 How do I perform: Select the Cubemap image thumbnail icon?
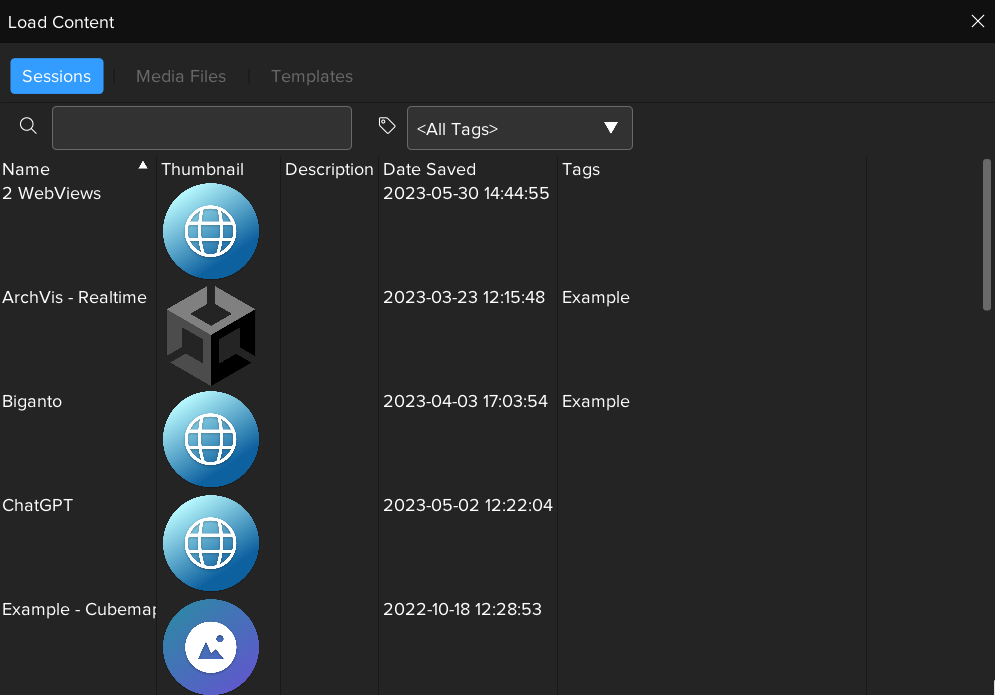[211, 647]
